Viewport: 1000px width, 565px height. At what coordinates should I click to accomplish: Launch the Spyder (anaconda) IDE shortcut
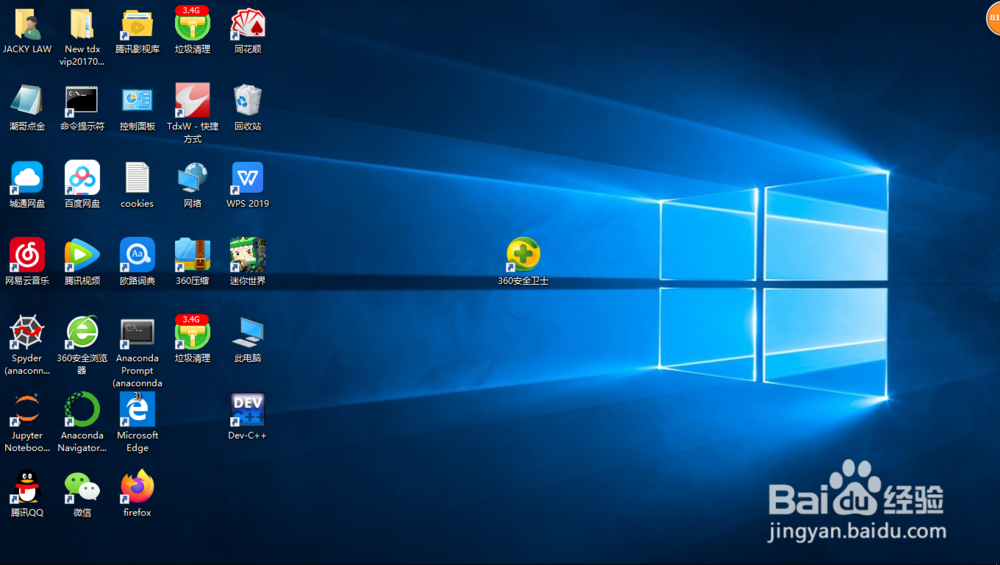coord(27,332)
